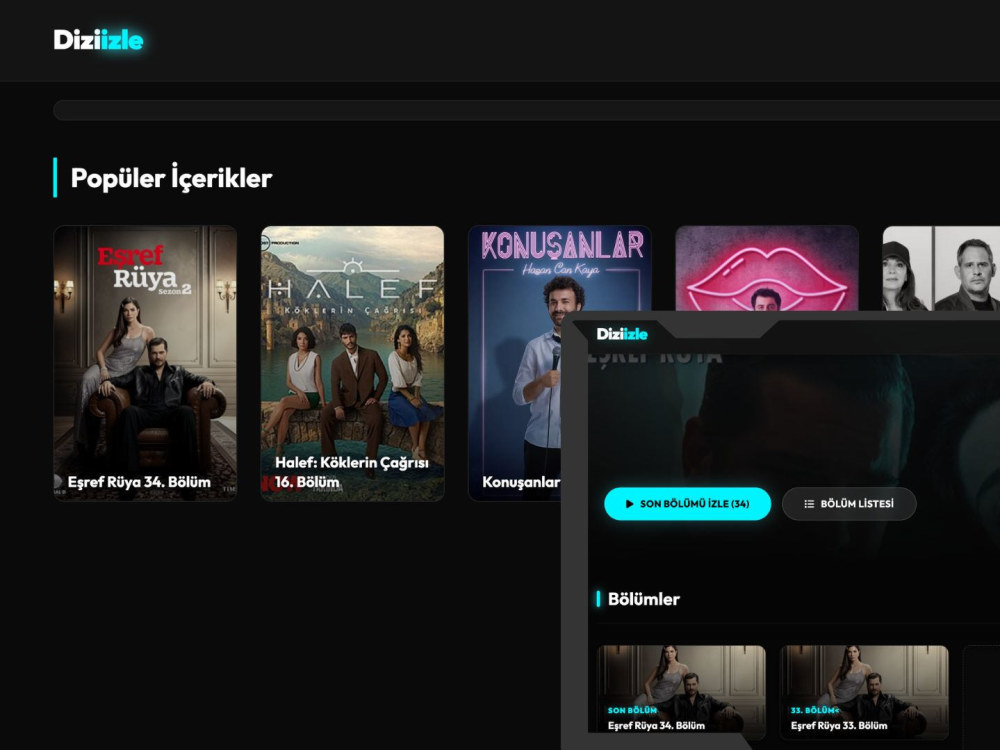Click the 'Halef: Köklerin Çağrısı' title text

pos(351,462)
